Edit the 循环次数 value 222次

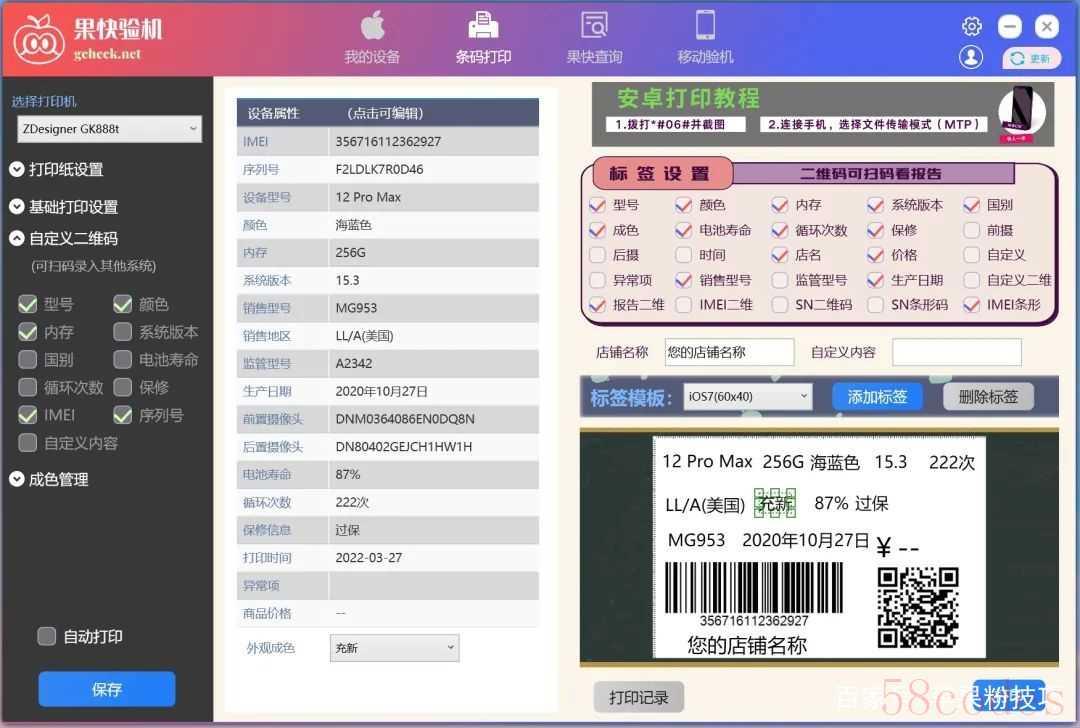pyautogui.click(x=433, y=502)
